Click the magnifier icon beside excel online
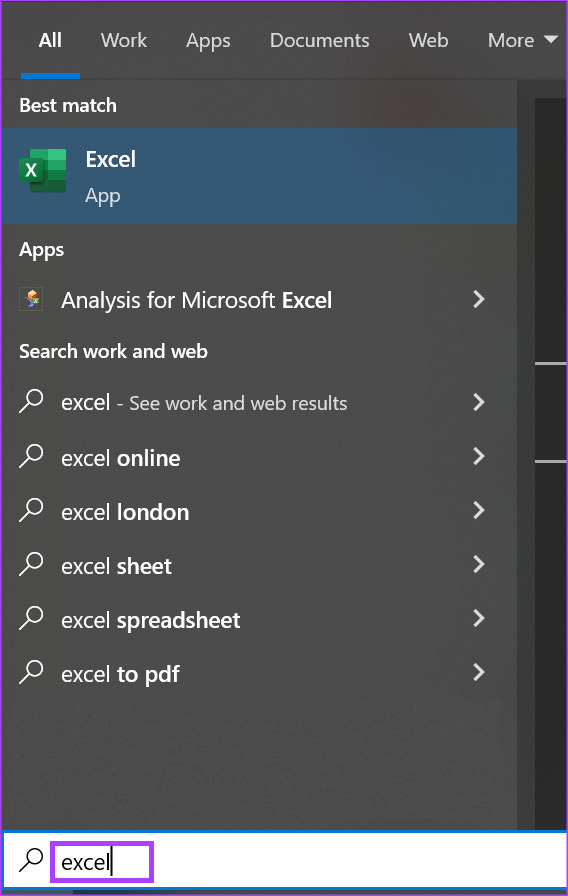This screenshot has height=896, width=568. click(31, 457)
